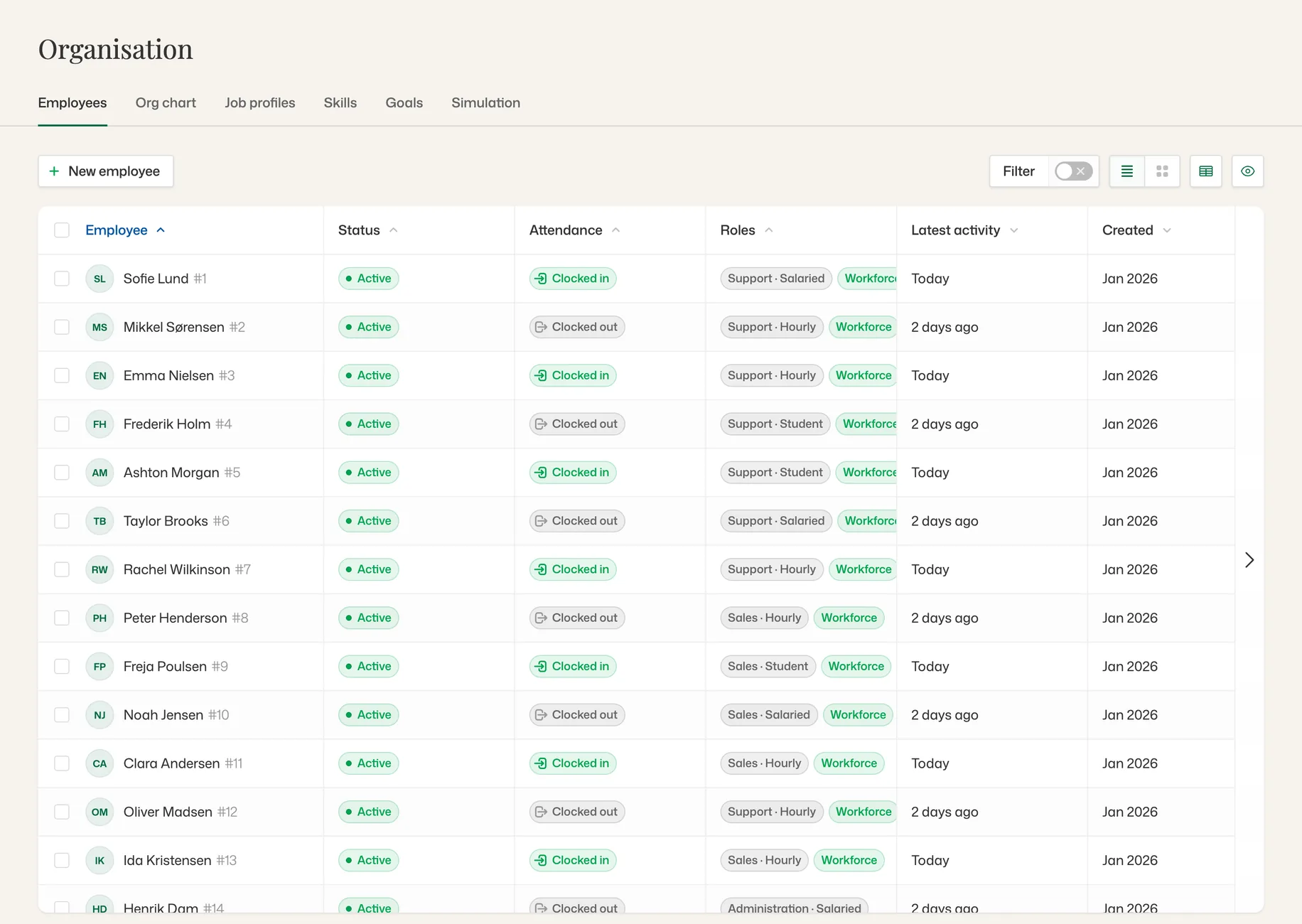The image size is (1302, 924).
Task: Sort by the Roles column header
Action: [x=746, y=230]
